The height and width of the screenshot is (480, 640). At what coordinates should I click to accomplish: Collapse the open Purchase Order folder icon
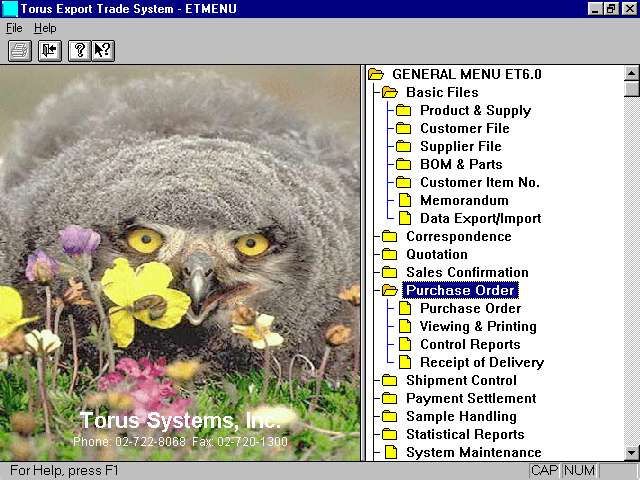[x=390, y=290]
